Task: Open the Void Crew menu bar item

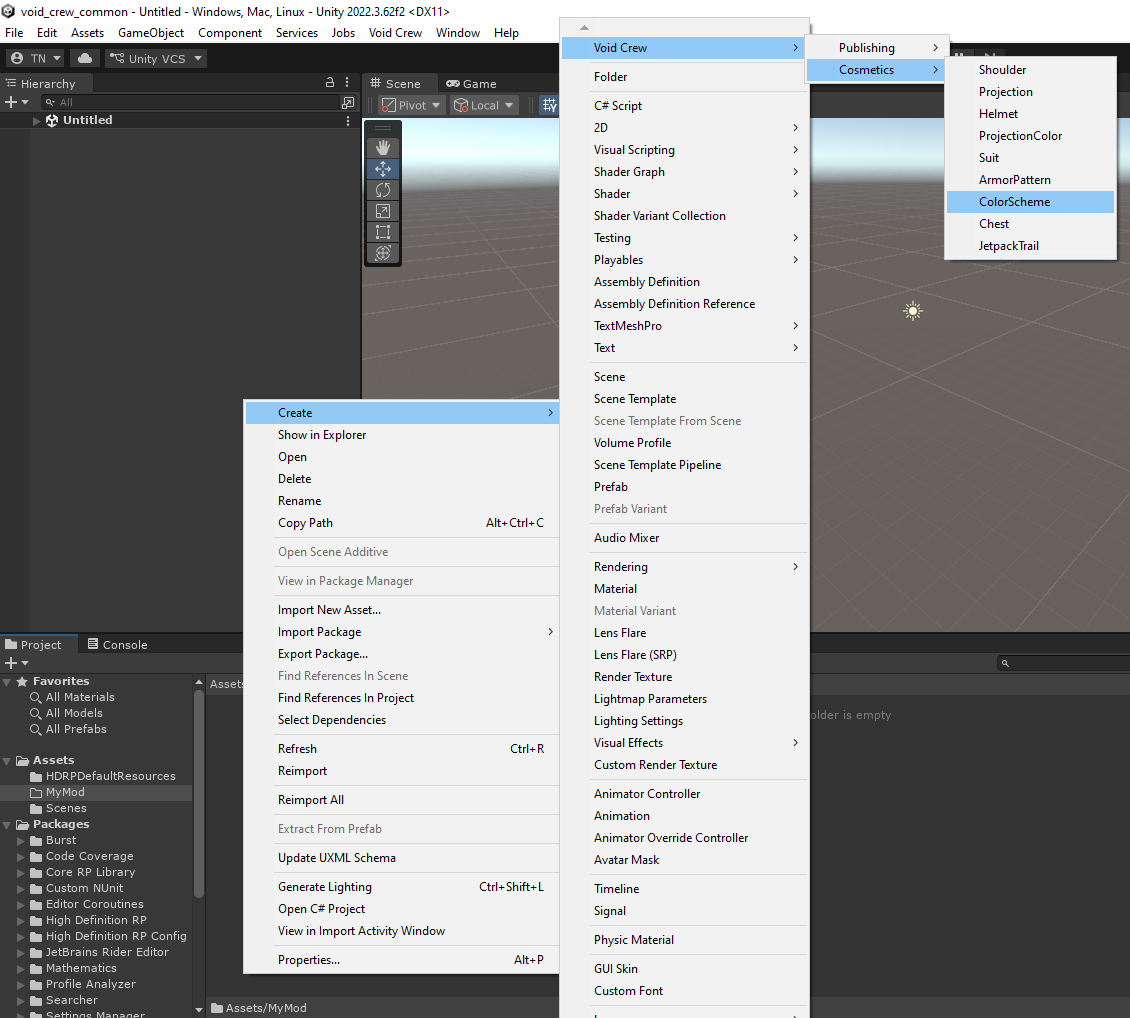Action: [395, 33]
